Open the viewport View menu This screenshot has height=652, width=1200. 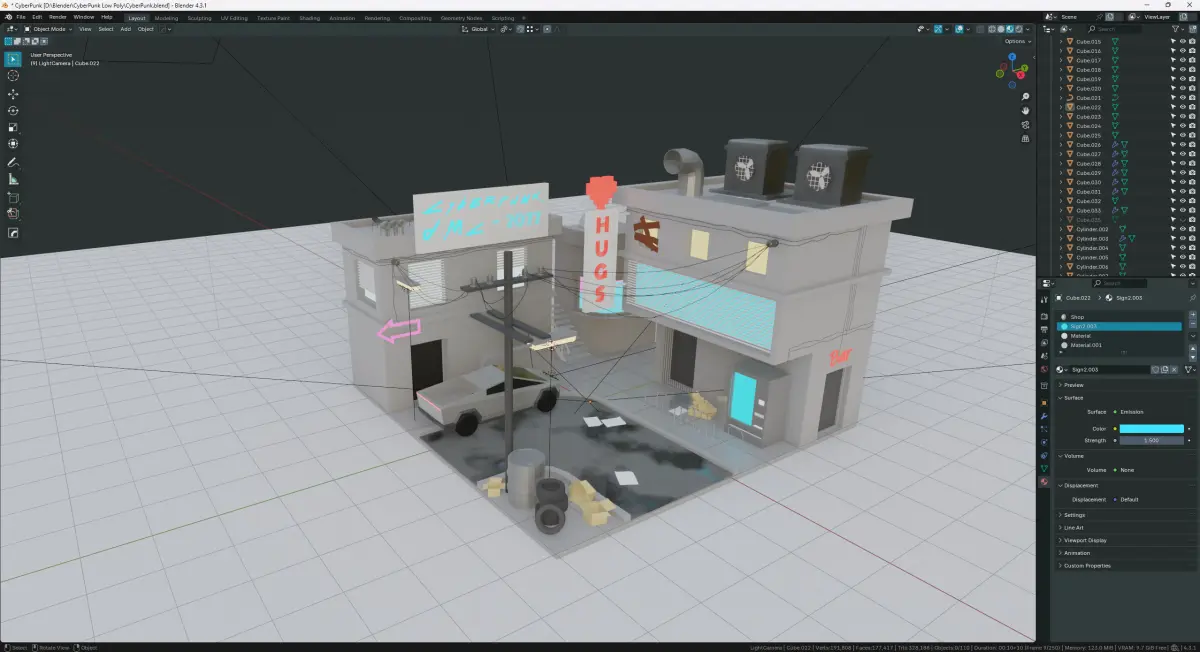click(x=85, y=29)
